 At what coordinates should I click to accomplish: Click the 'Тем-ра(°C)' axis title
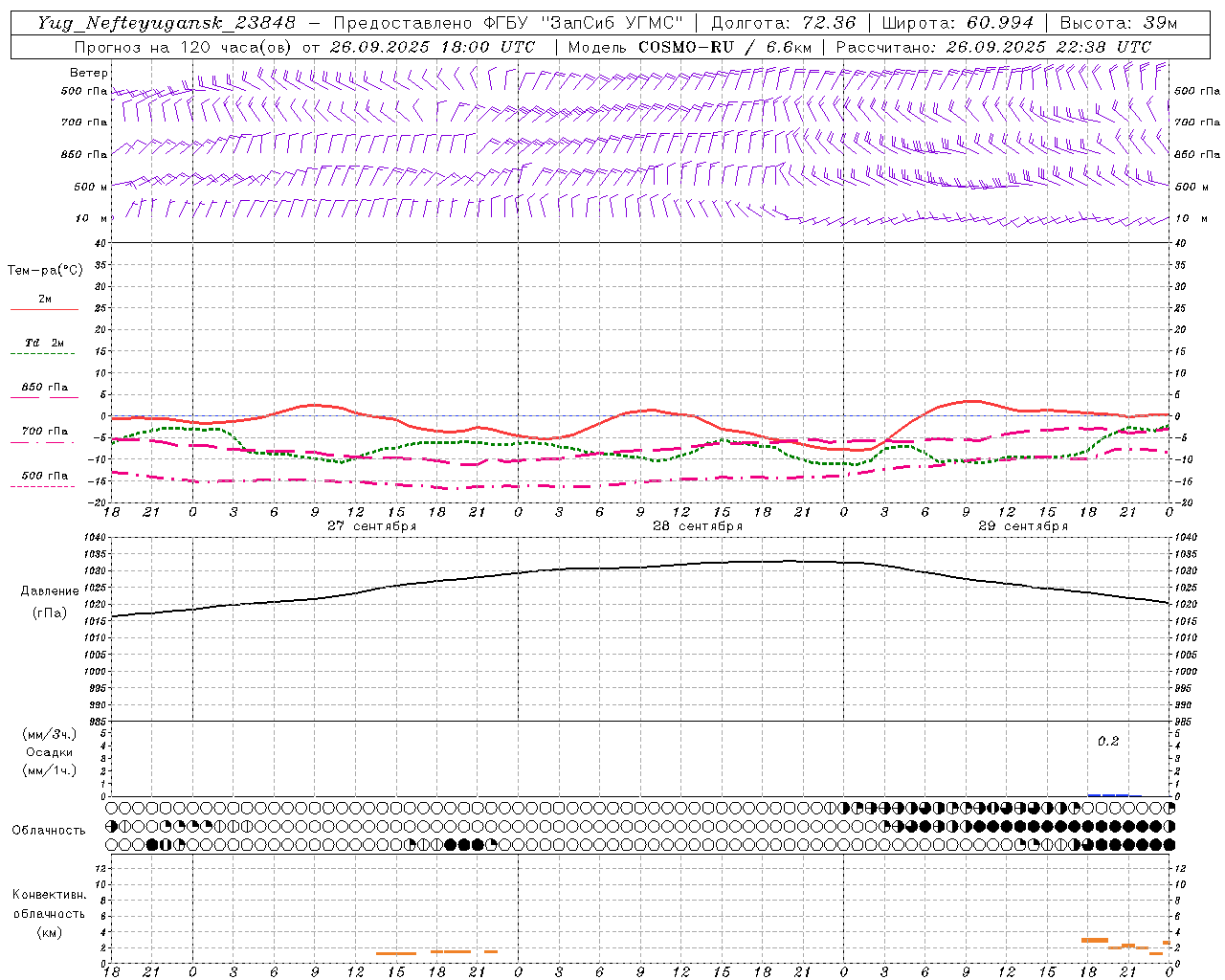45,271
